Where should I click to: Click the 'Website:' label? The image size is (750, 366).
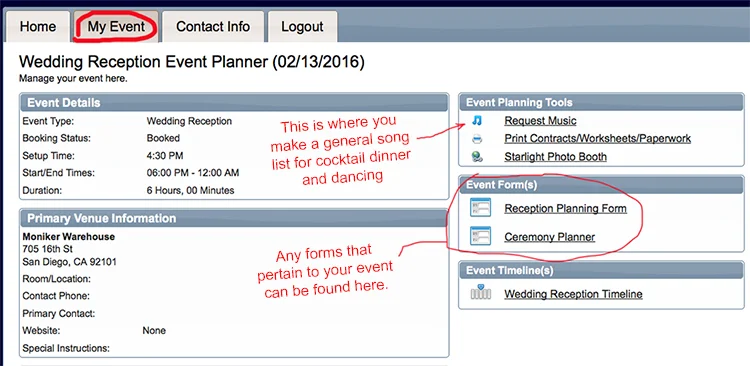point(41,331)
